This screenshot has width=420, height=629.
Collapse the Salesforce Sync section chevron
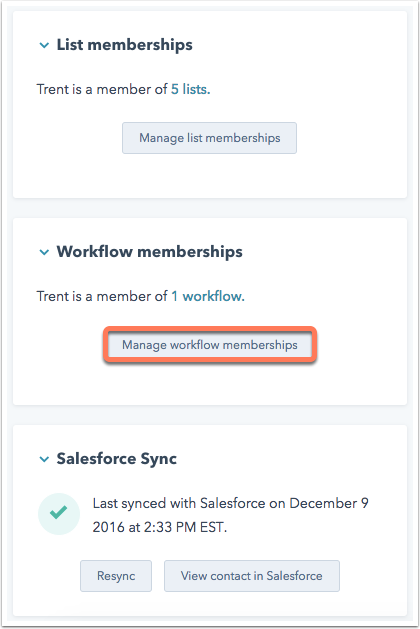pos(44,459)
